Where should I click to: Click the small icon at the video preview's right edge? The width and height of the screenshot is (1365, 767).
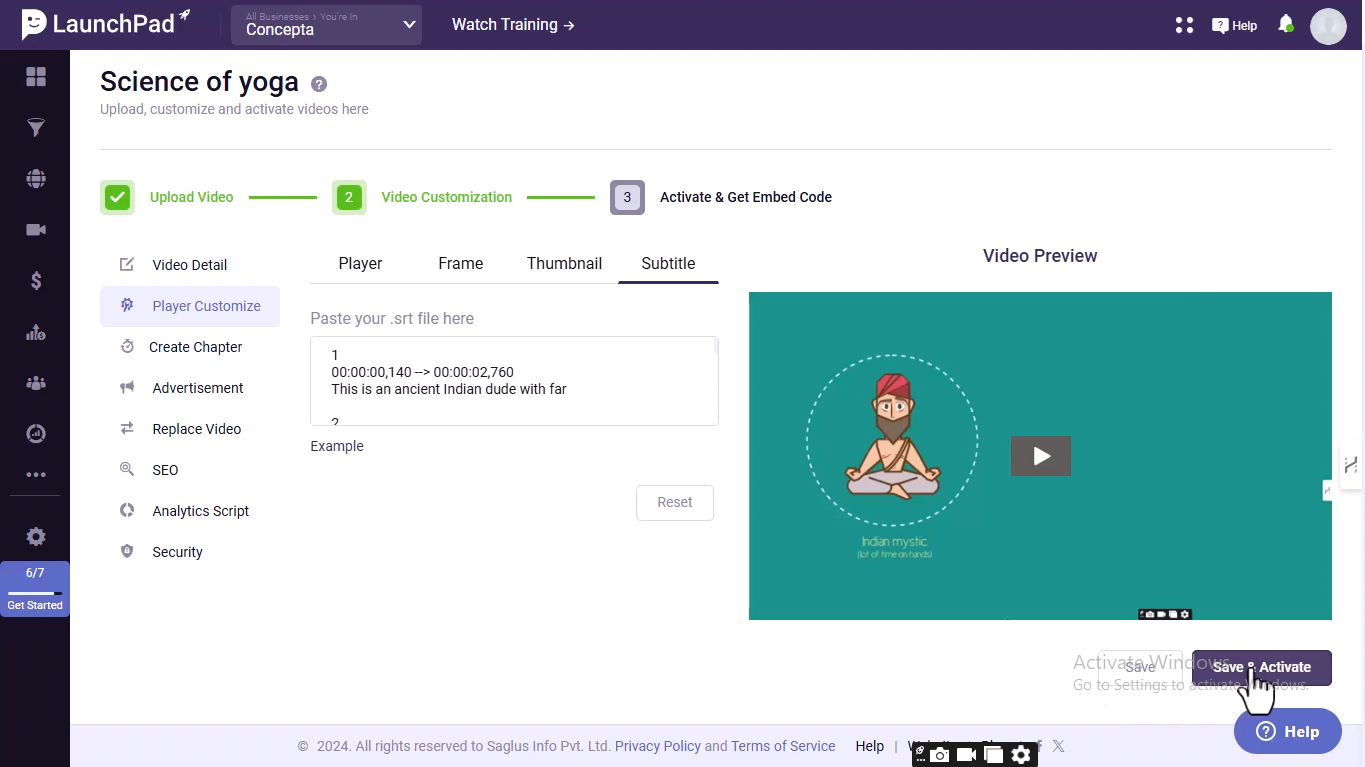point(1327,490)
